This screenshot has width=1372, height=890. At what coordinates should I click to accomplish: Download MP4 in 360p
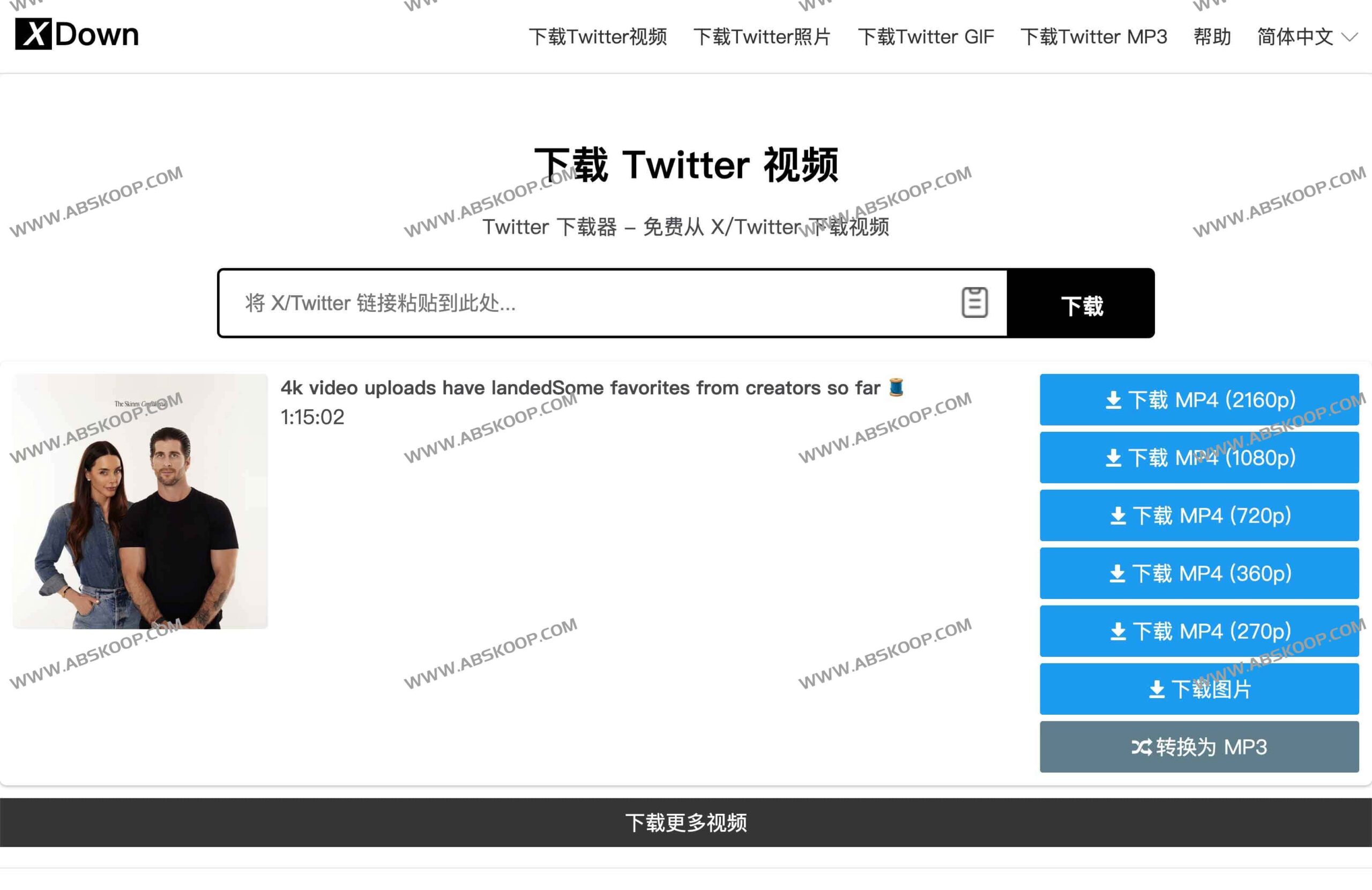tap(1199, 573)
